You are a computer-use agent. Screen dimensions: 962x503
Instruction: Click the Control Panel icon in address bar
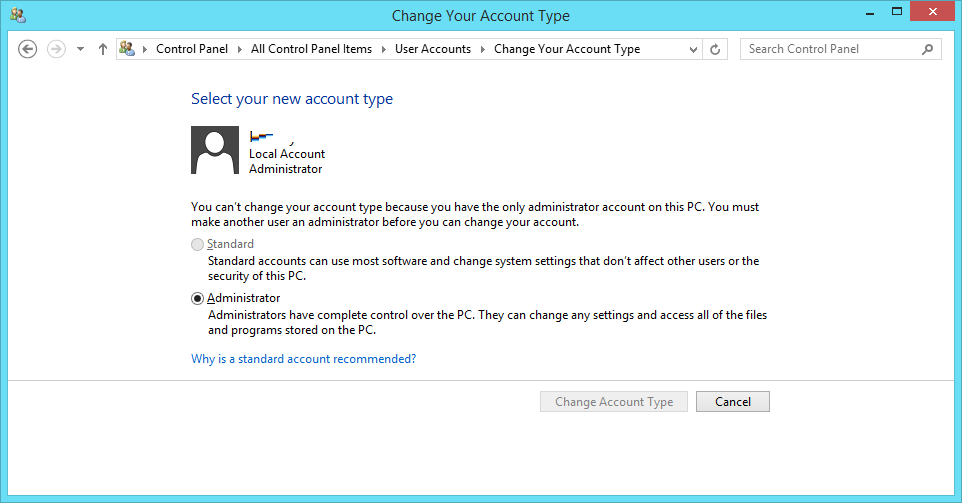coord(127,49)
